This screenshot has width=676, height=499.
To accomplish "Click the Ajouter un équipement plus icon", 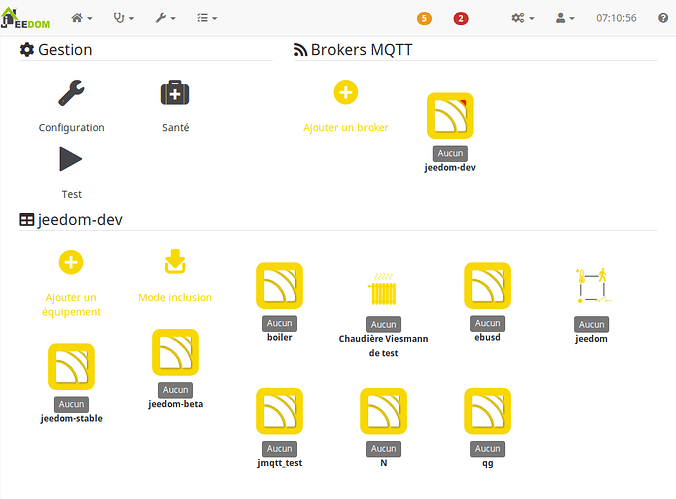I will [71, 262].
